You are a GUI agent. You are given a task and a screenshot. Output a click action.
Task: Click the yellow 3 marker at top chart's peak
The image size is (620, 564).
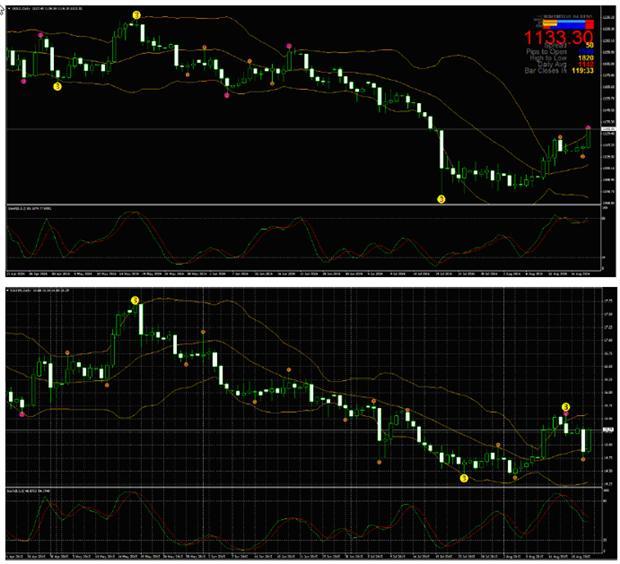point(137,16)
